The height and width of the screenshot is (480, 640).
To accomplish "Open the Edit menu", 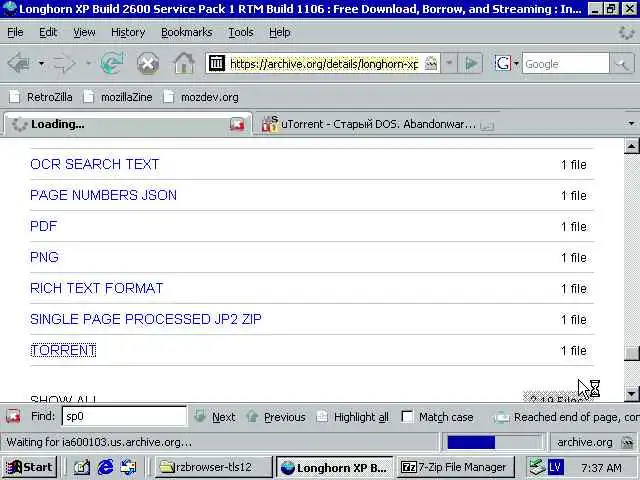I will 48,32.
